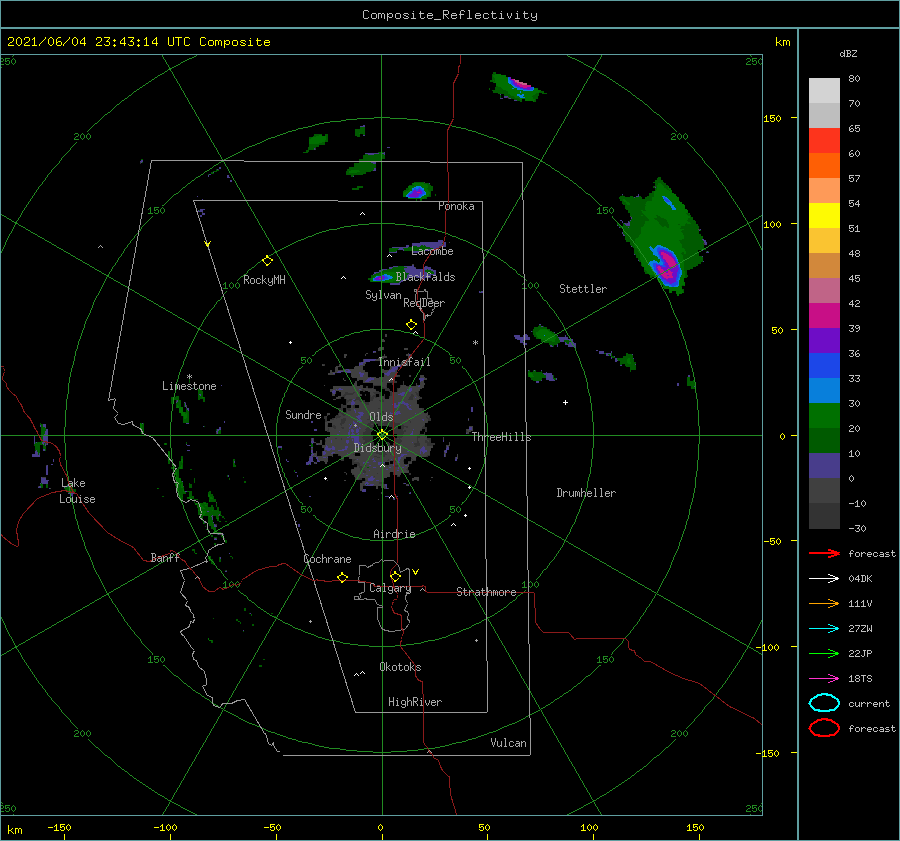Click the yellow 54 dBZ color swatch

[x=824, y=215]
